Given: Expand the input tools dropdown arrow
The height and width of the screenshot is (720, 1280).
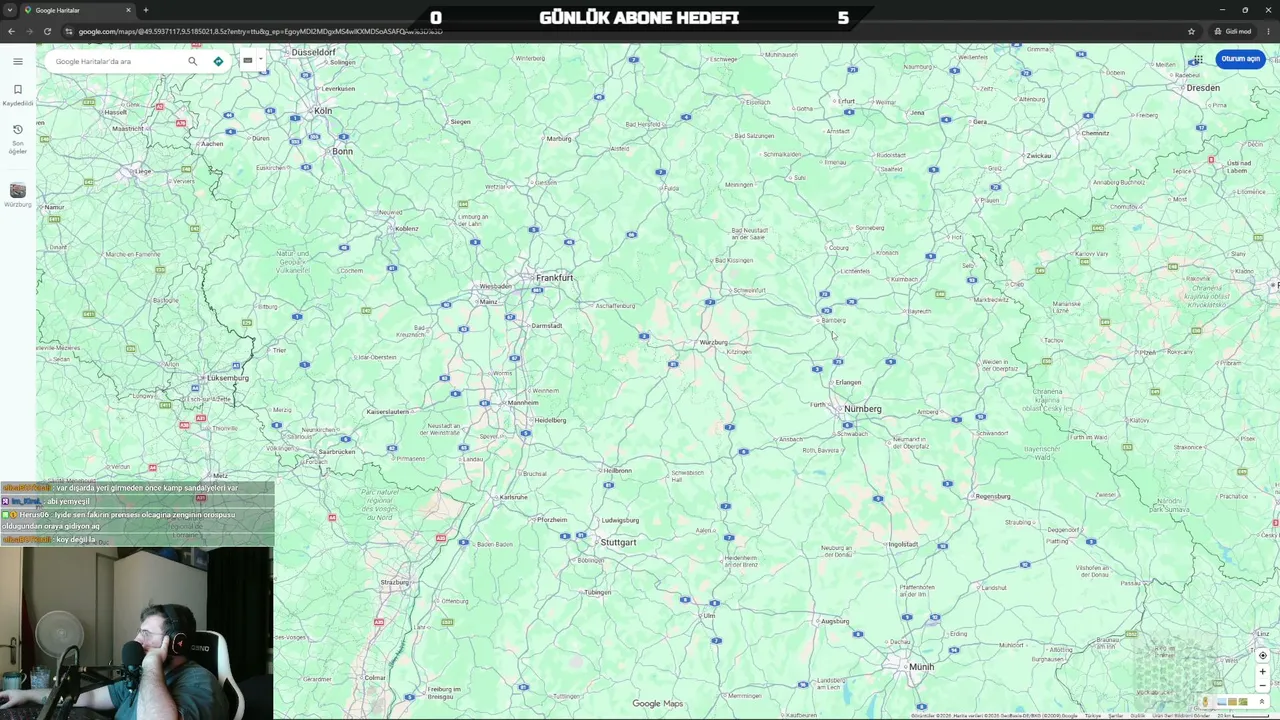Looking at the screenshot, I should [x=260, y=59].
